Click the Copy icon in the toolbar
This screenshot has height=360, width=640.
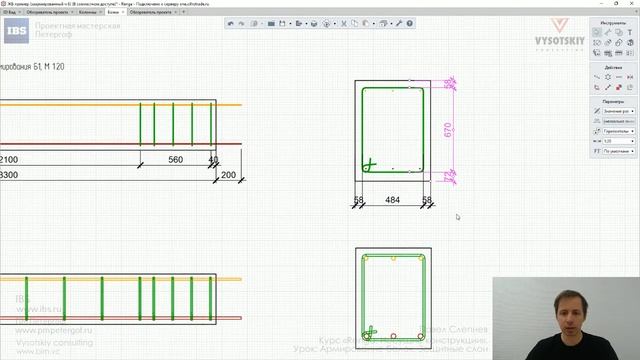click(354, 24)
